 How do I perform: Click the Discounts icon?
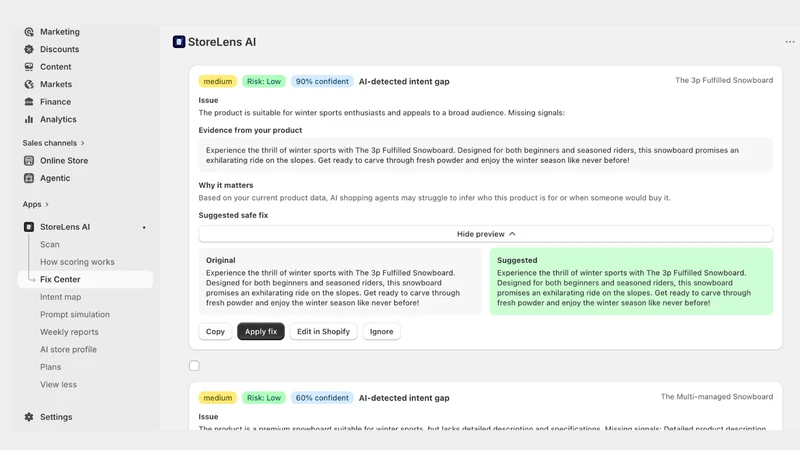(29, 49)
